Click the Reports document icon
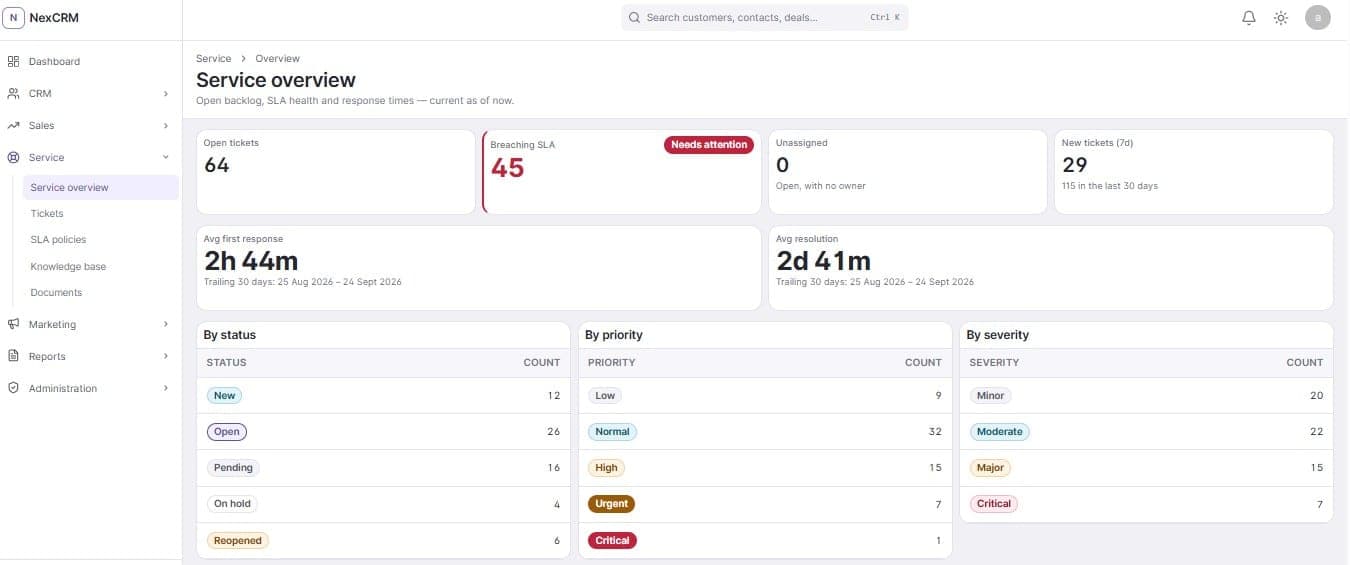Viewport: 1350px width, 565px height. pyautogui.click(x=13, y=356)
